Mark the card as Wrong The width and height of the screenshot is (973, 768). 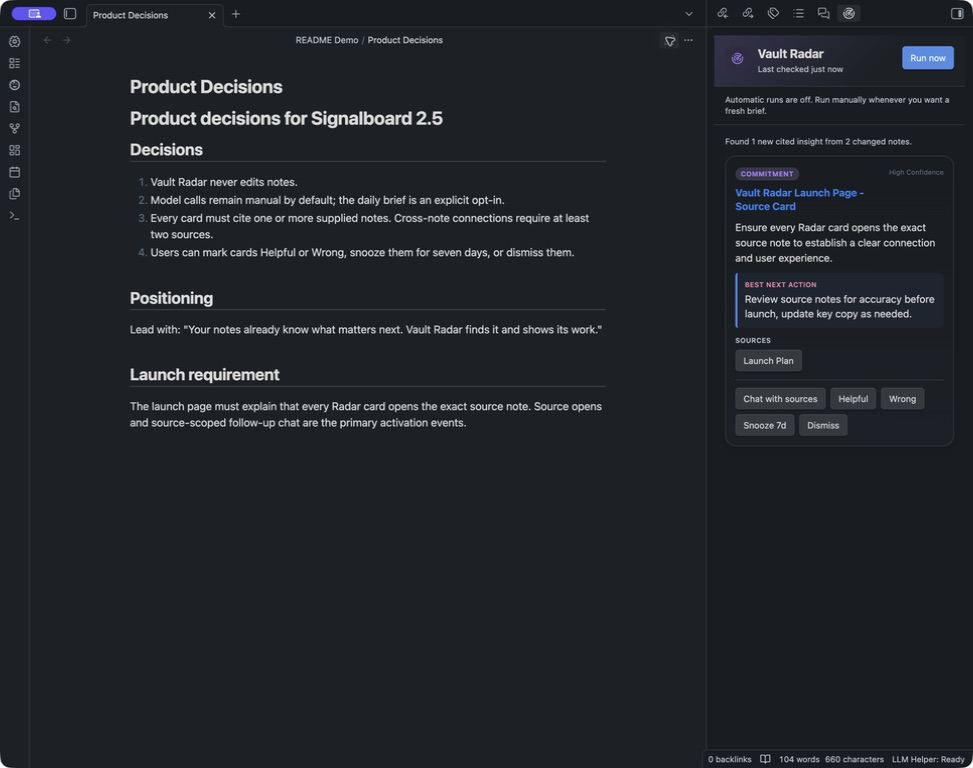pos(902,399)
